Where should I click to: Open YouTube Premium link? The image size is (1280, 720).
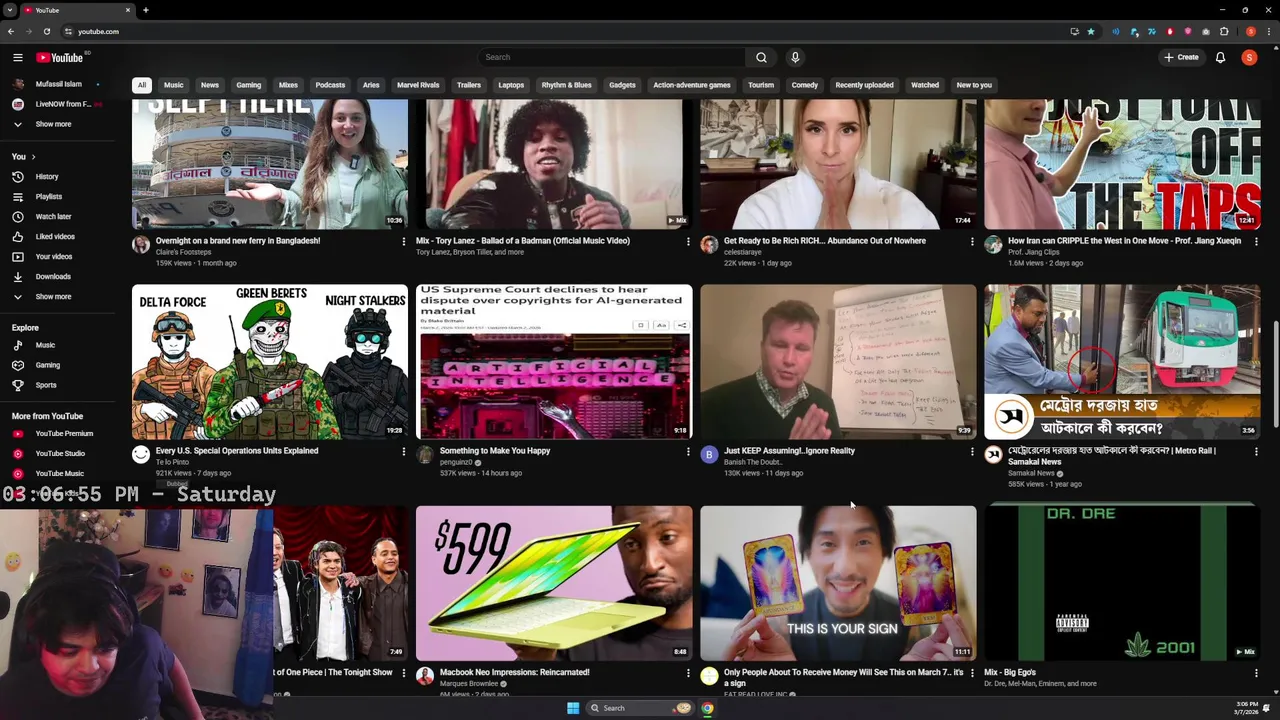[64, 433]
